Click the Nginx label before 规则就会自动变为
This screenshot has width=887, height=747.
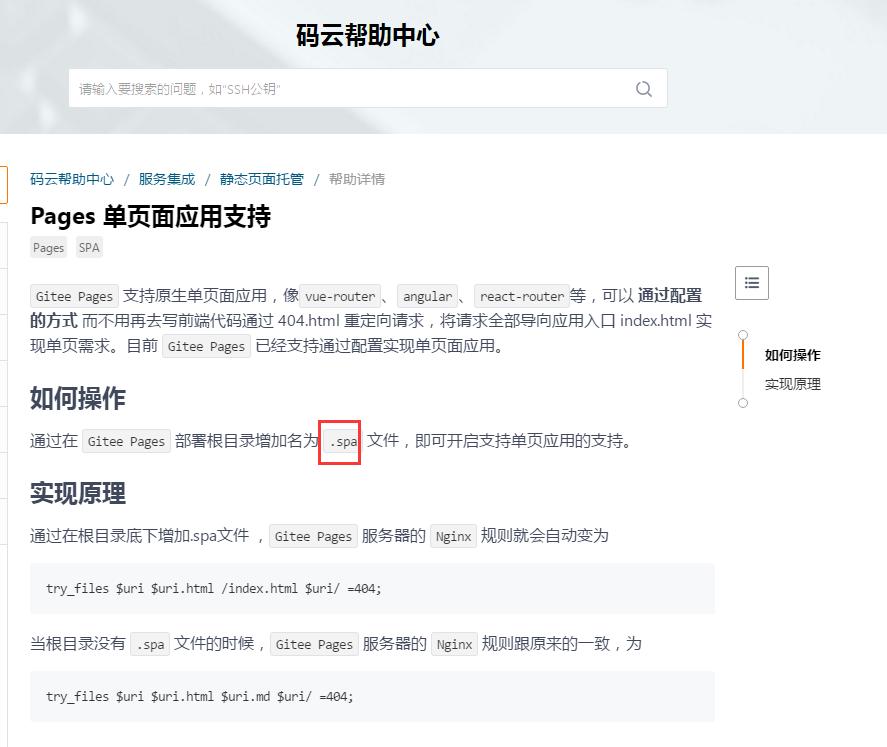tap(454, 536)
